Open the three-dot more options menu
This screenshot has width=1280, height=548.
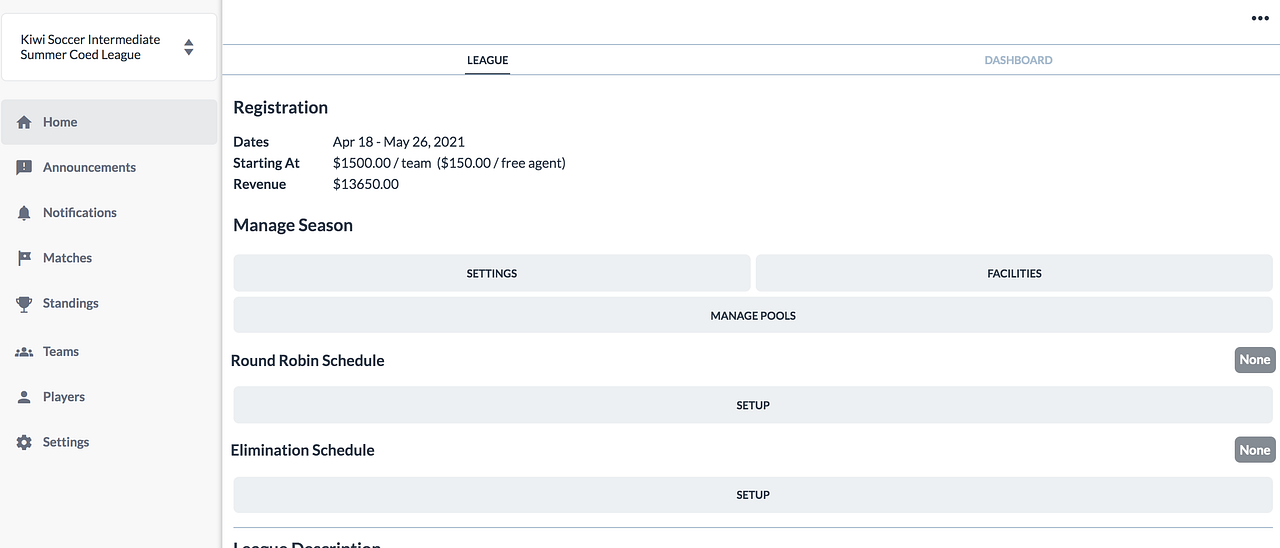coord(1260,18)
